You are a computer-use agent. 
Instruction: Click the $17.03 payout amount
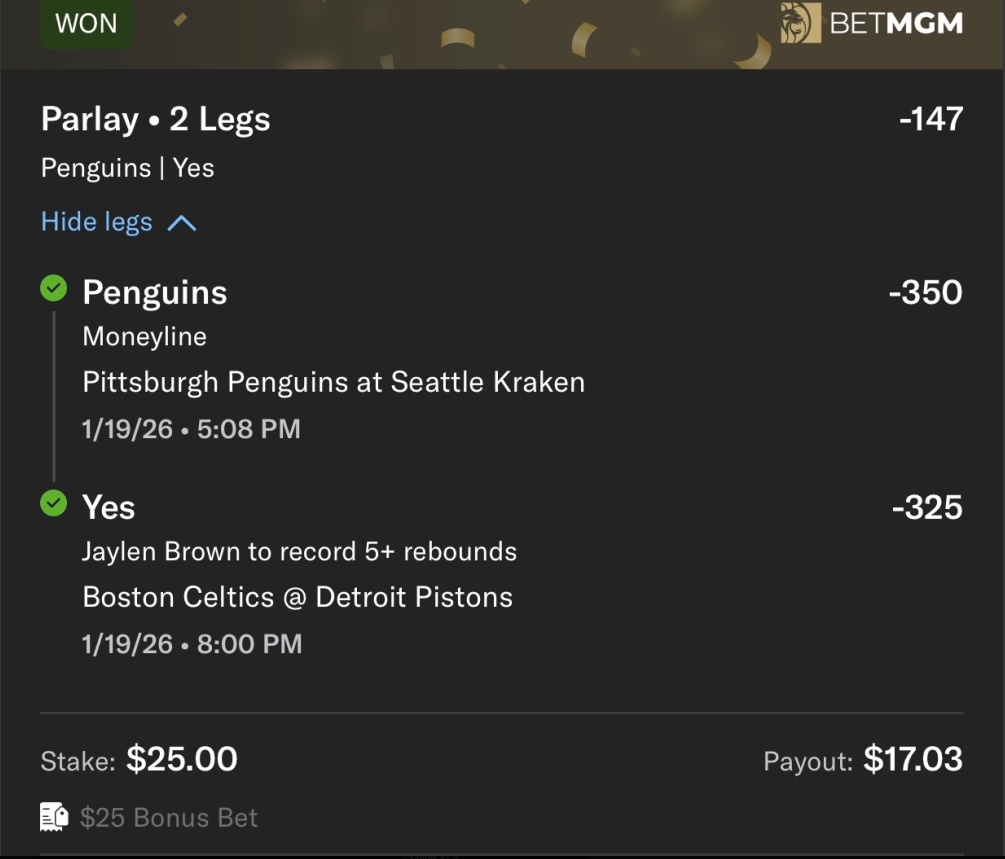tap(913, 759)
